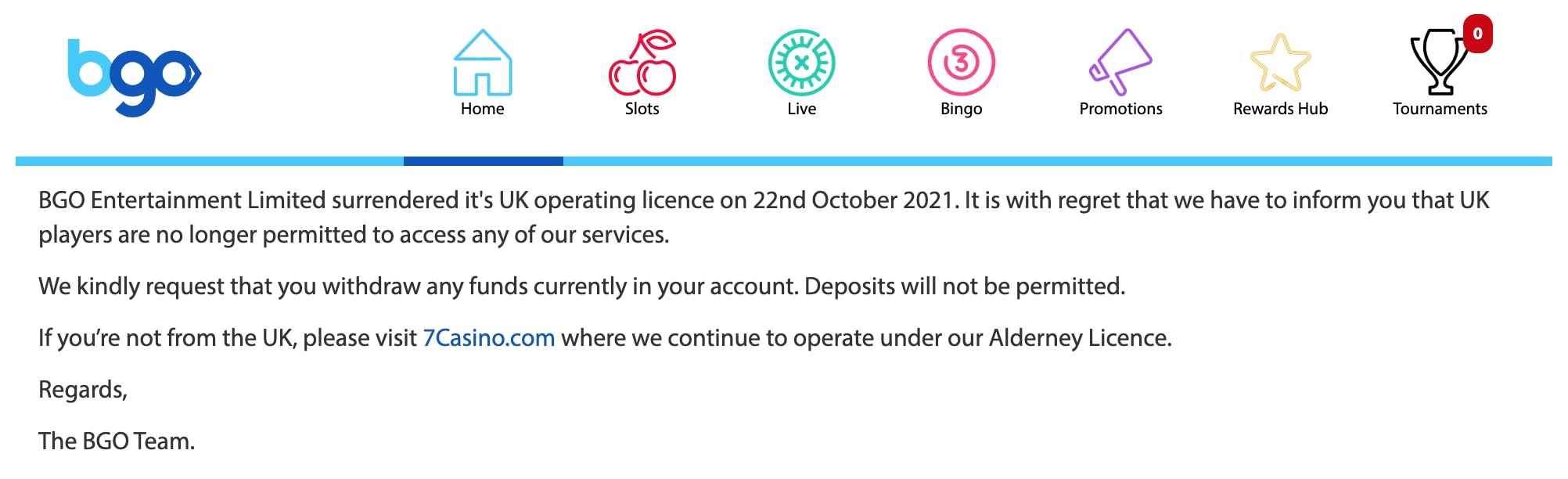1568x479 pixels.
Task: Open the Promotions text label
Action: tap(1121, 109)
